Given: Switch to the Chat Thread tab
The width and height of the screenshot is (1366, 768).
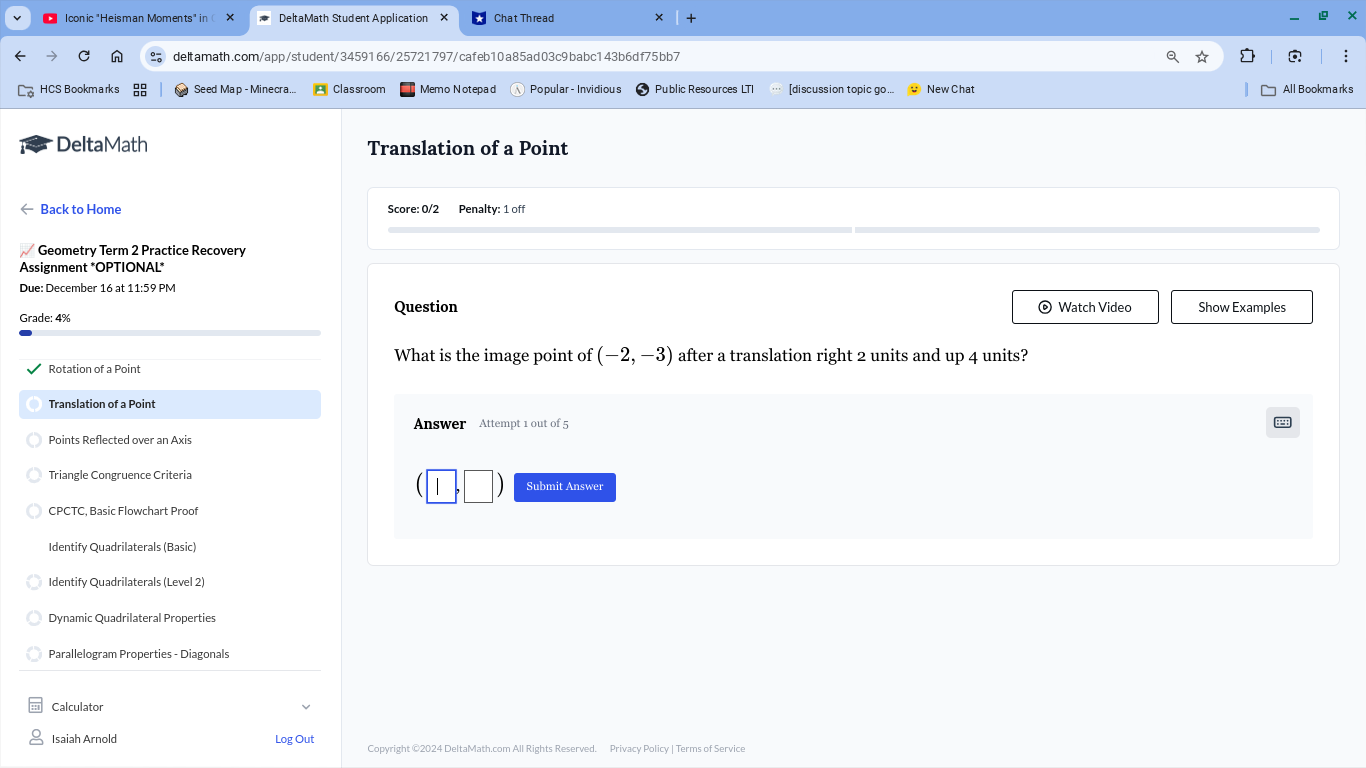Looking at the screenshot, I should [568, 18].
